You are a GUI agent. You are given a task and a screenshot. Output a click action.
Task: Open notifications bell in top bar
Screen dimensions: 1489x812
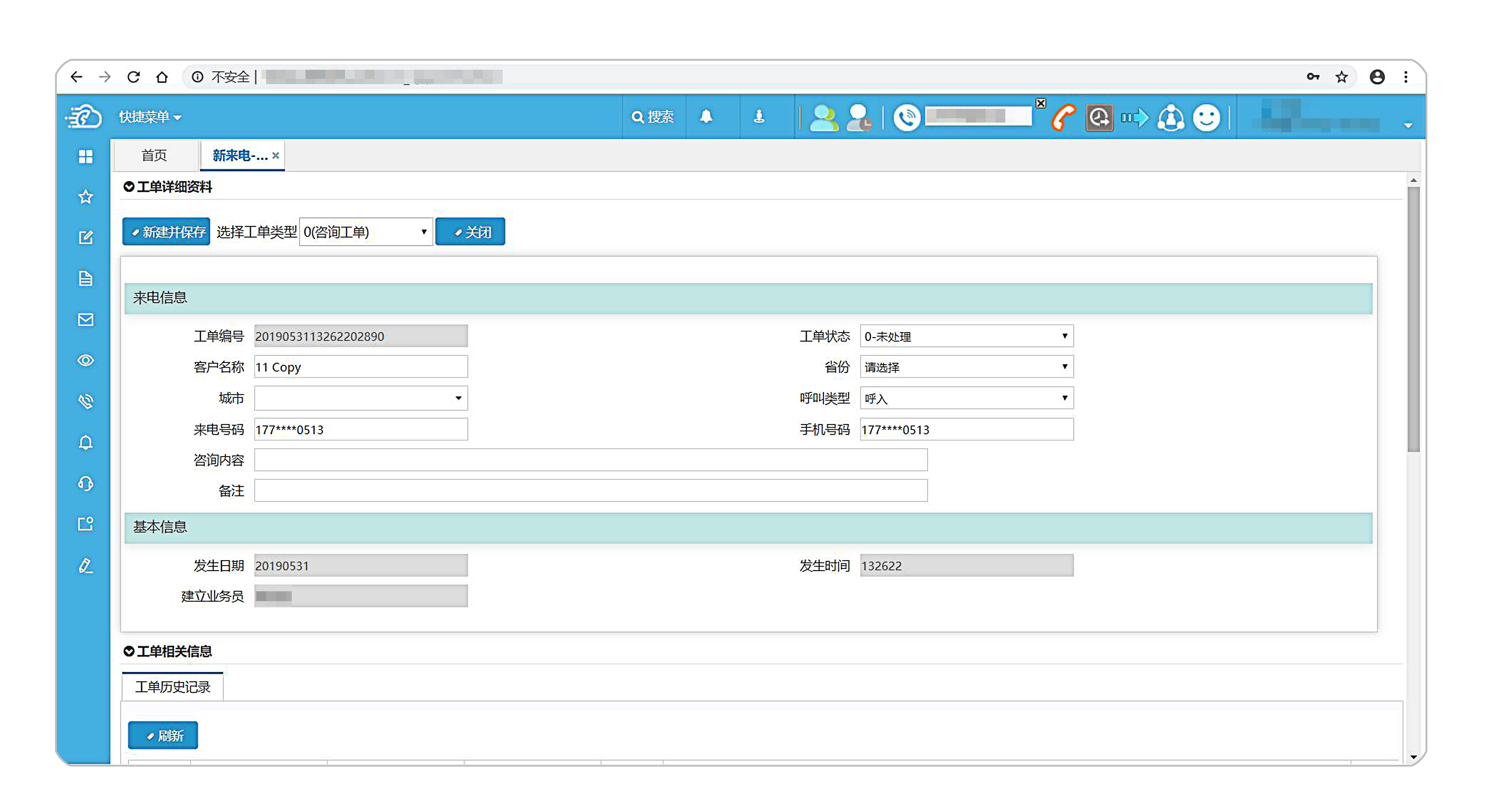(x=706, y=117)
